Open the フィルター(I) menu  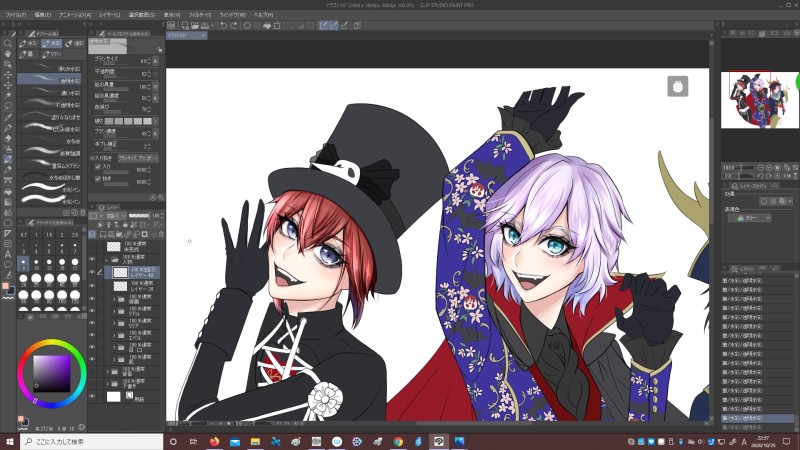coord(199,15)
